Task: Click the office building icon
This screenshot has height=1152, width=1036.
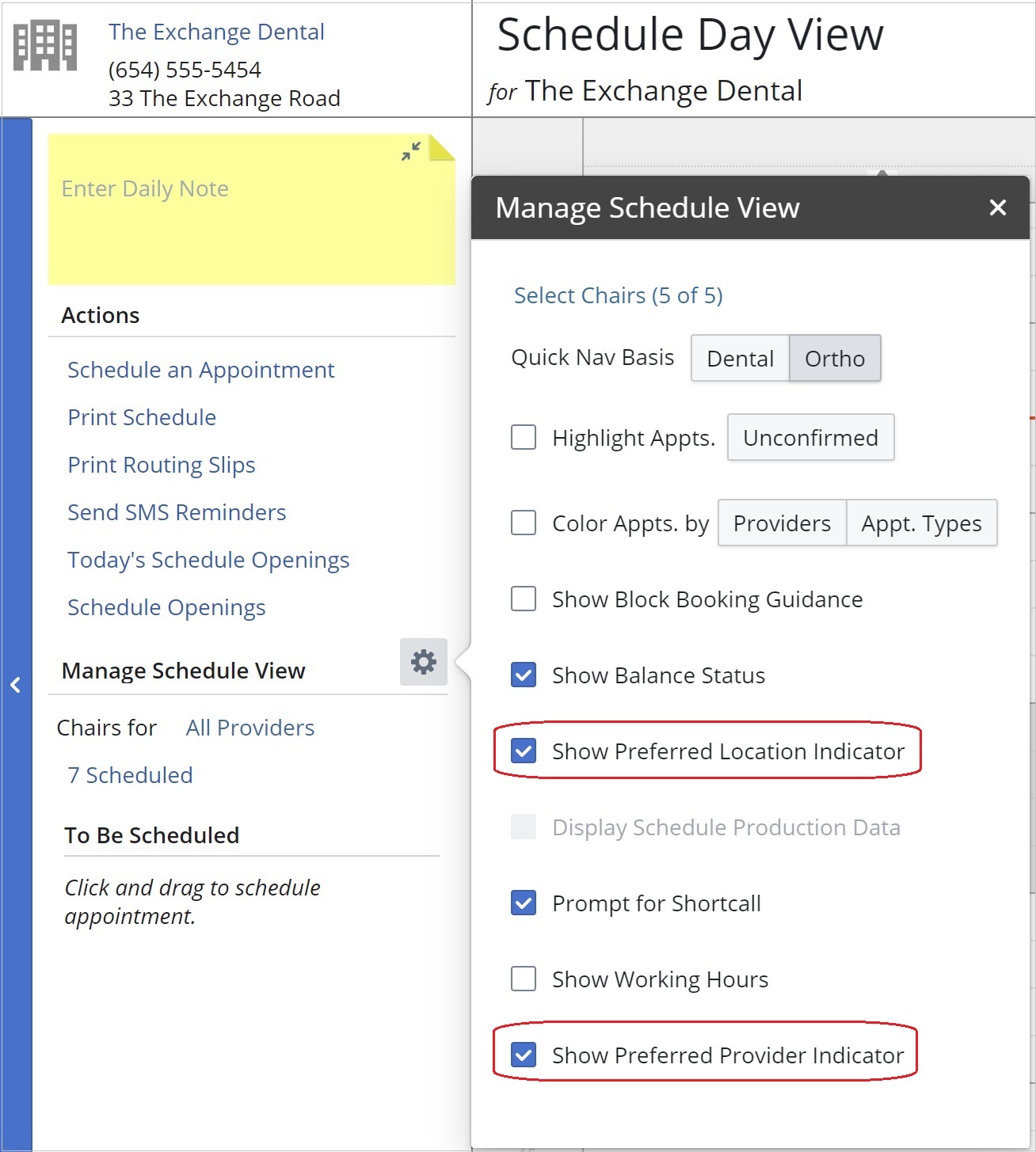Action: [x=45, y=47]
